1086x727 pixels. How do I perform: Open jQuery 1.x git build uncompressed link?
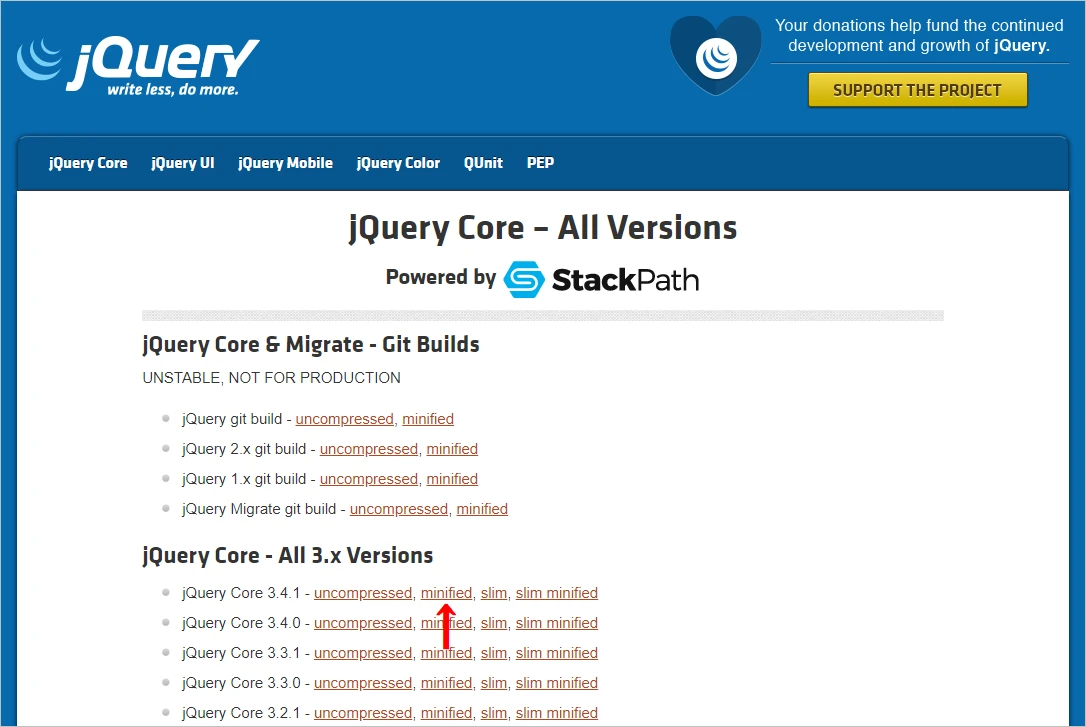[x=369, y=479]
